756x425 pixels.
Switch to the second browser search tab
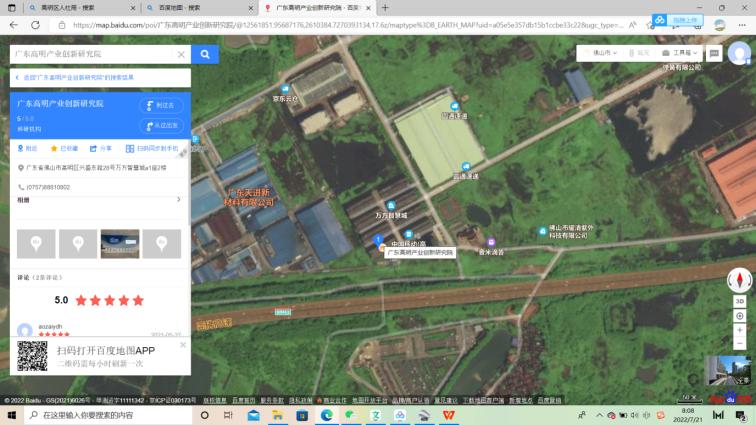[198, 8]
